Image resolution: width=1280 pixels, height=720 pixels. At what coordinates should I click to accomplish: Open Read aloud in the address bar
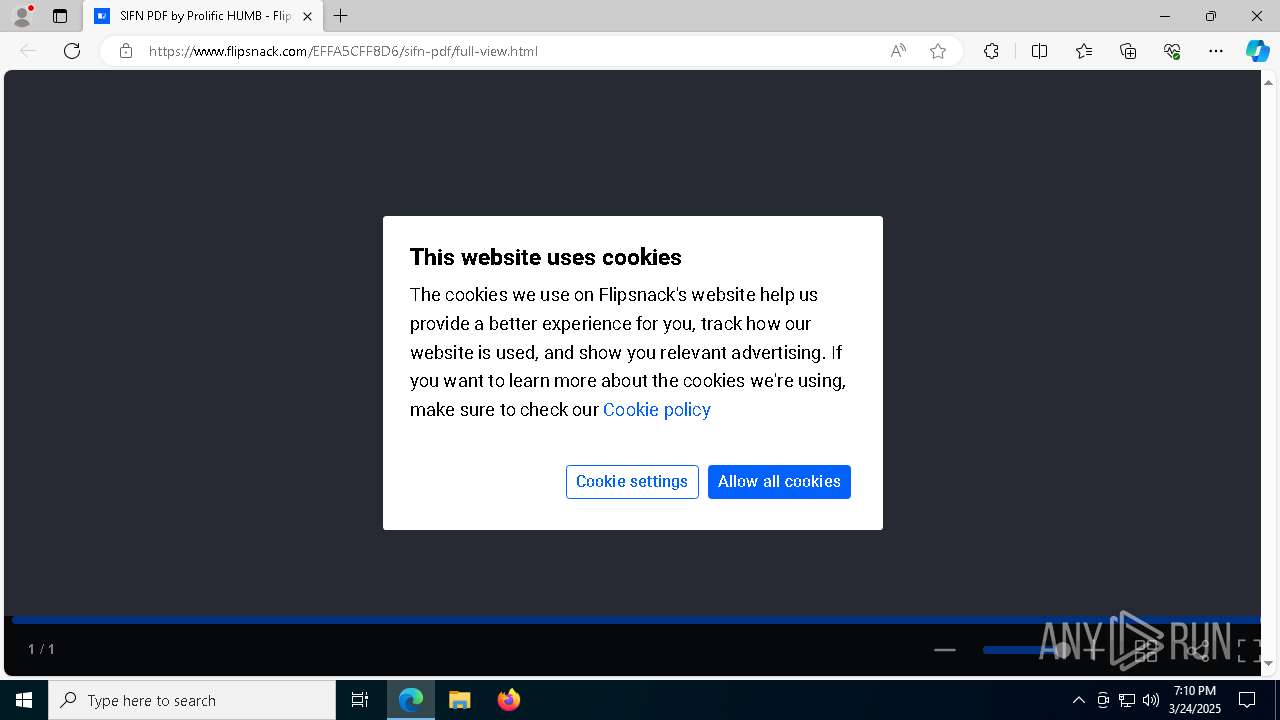pyautogui.click(x=898, y=51)
